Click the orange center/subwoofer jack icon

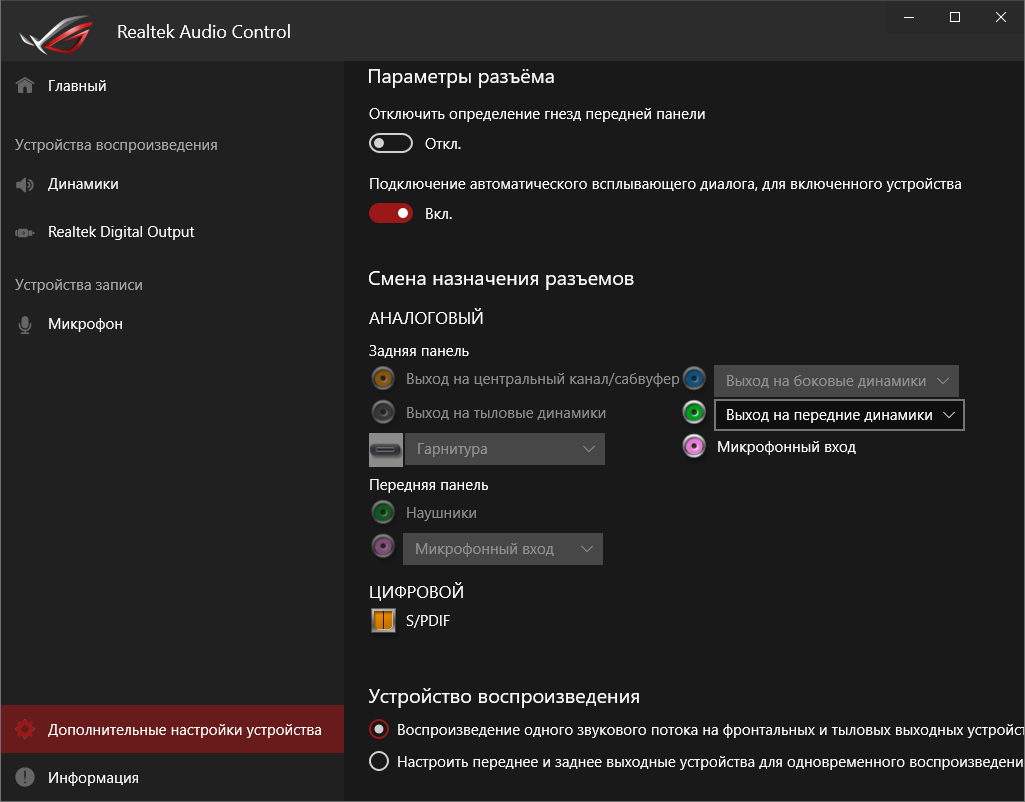click(382, 379)
